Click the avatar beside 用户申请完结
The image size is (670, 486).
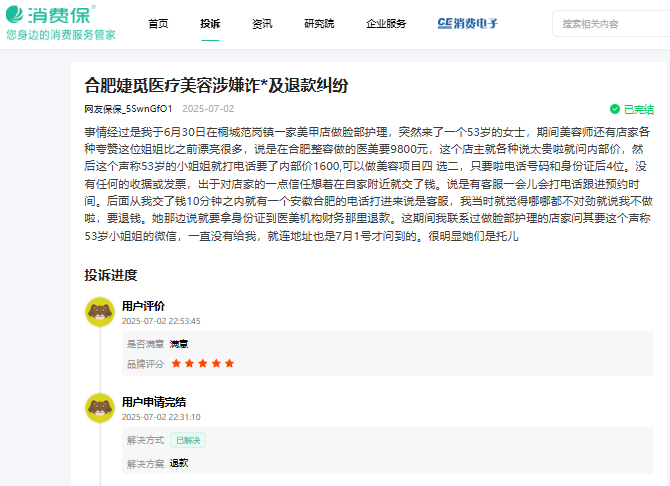point(100,408)
